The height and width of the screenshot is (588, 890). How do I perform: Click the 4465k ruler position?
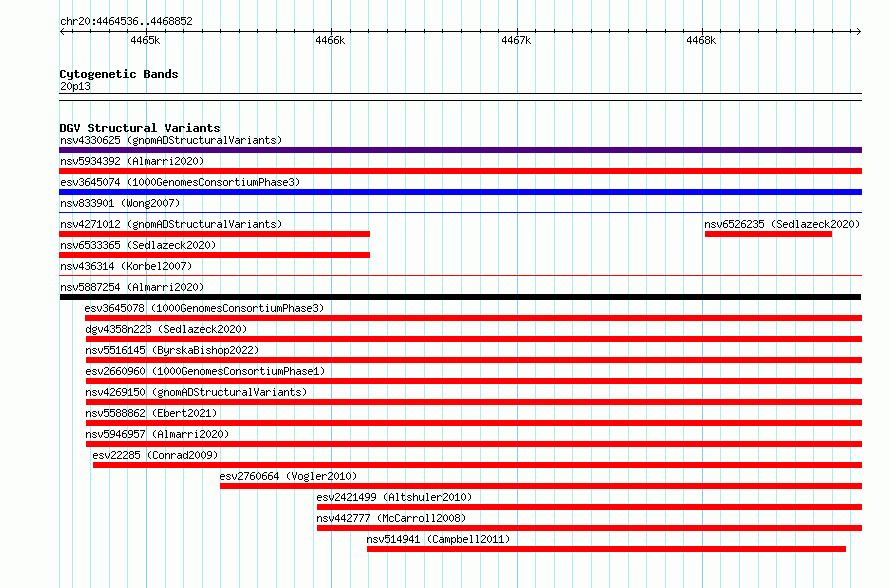click(145, 40)
